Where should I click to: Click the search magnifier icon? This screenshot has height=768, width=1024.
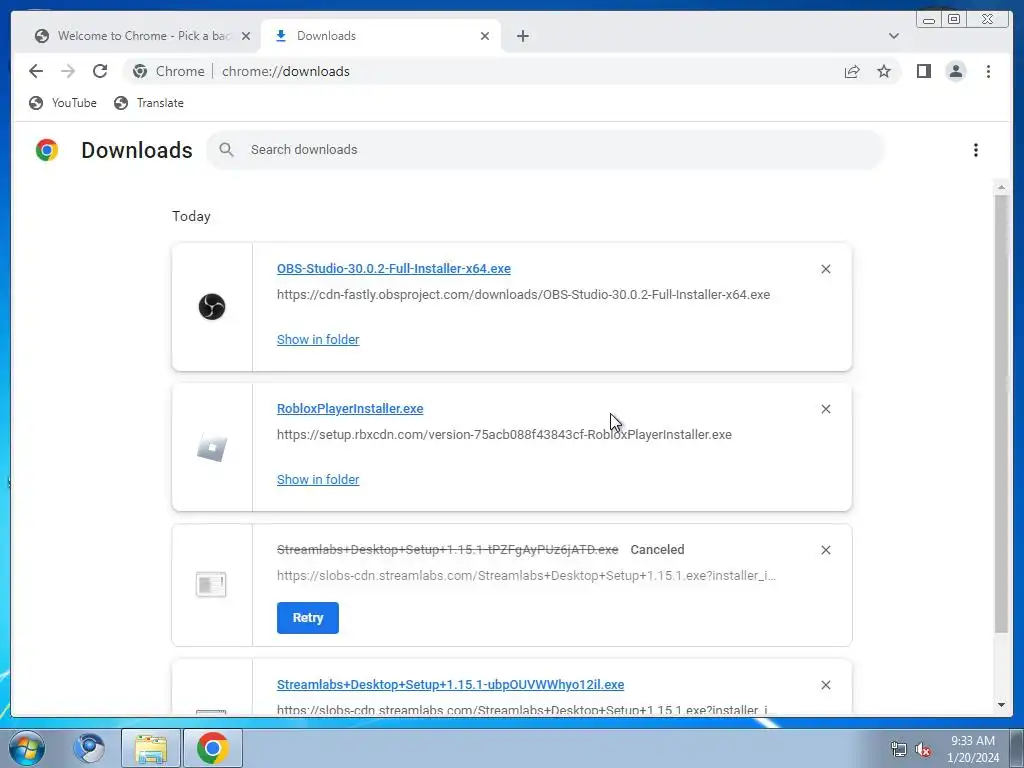226,150
